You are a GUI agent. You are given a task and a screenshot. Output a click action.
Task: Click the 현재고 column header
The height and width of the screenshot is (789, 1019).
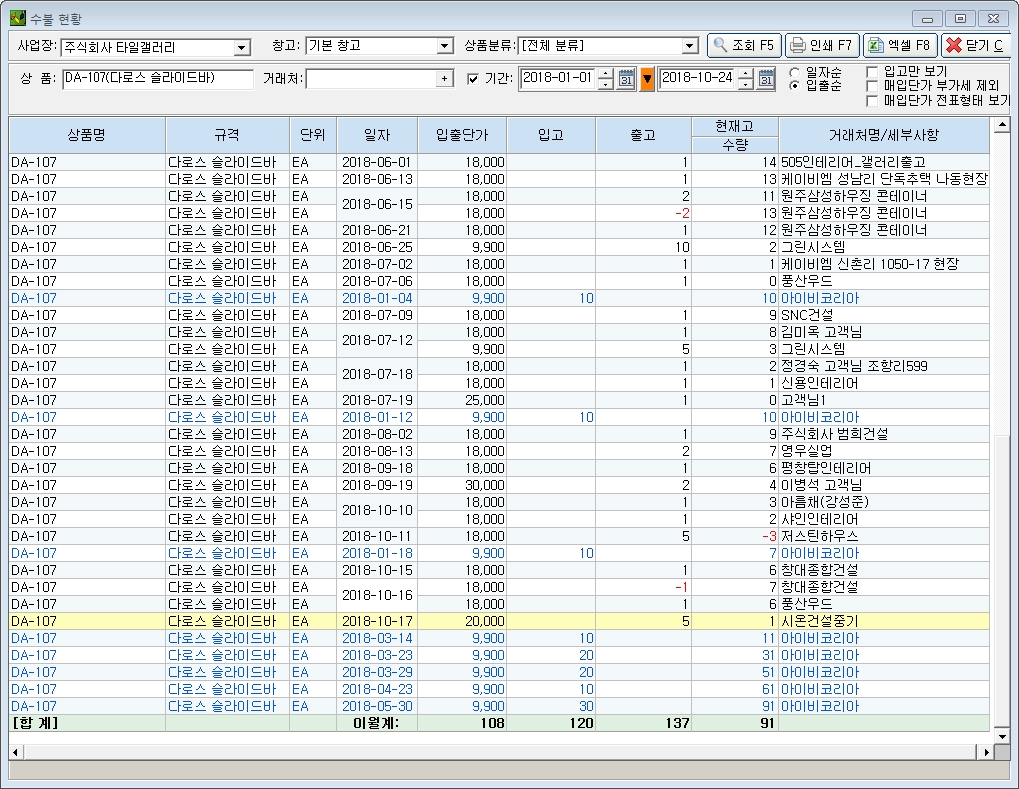(735, 126)
